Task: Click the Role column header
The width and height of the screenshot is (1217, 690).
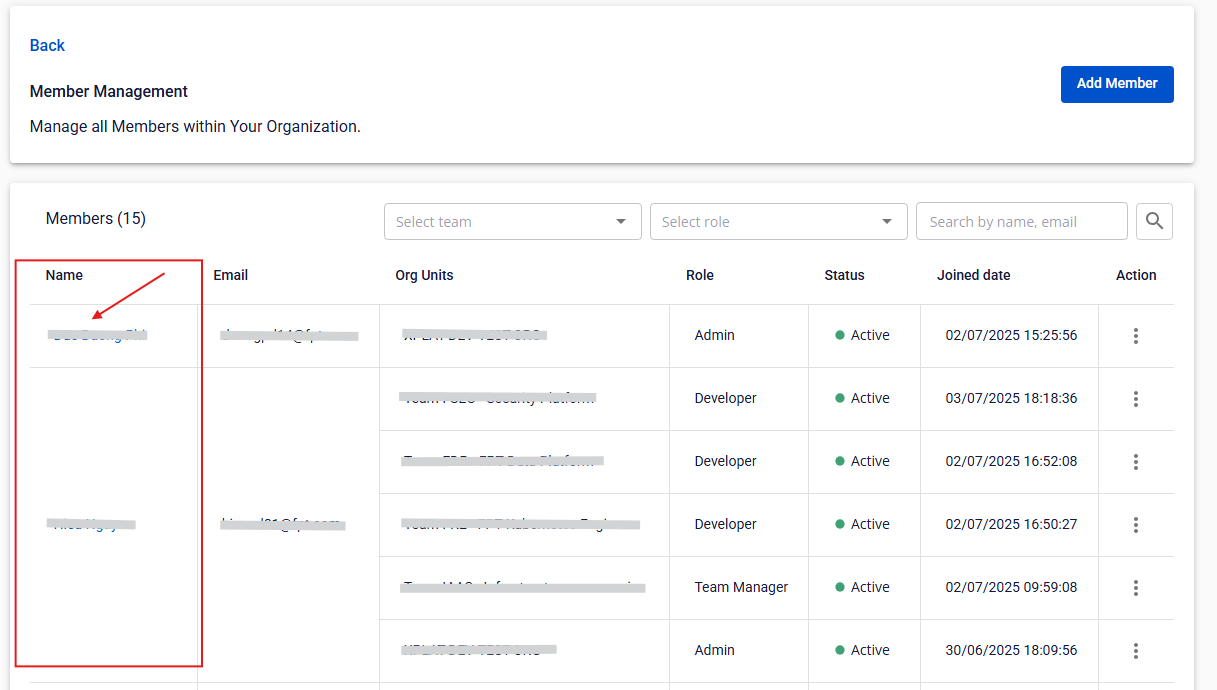Action: pos(699,275)
